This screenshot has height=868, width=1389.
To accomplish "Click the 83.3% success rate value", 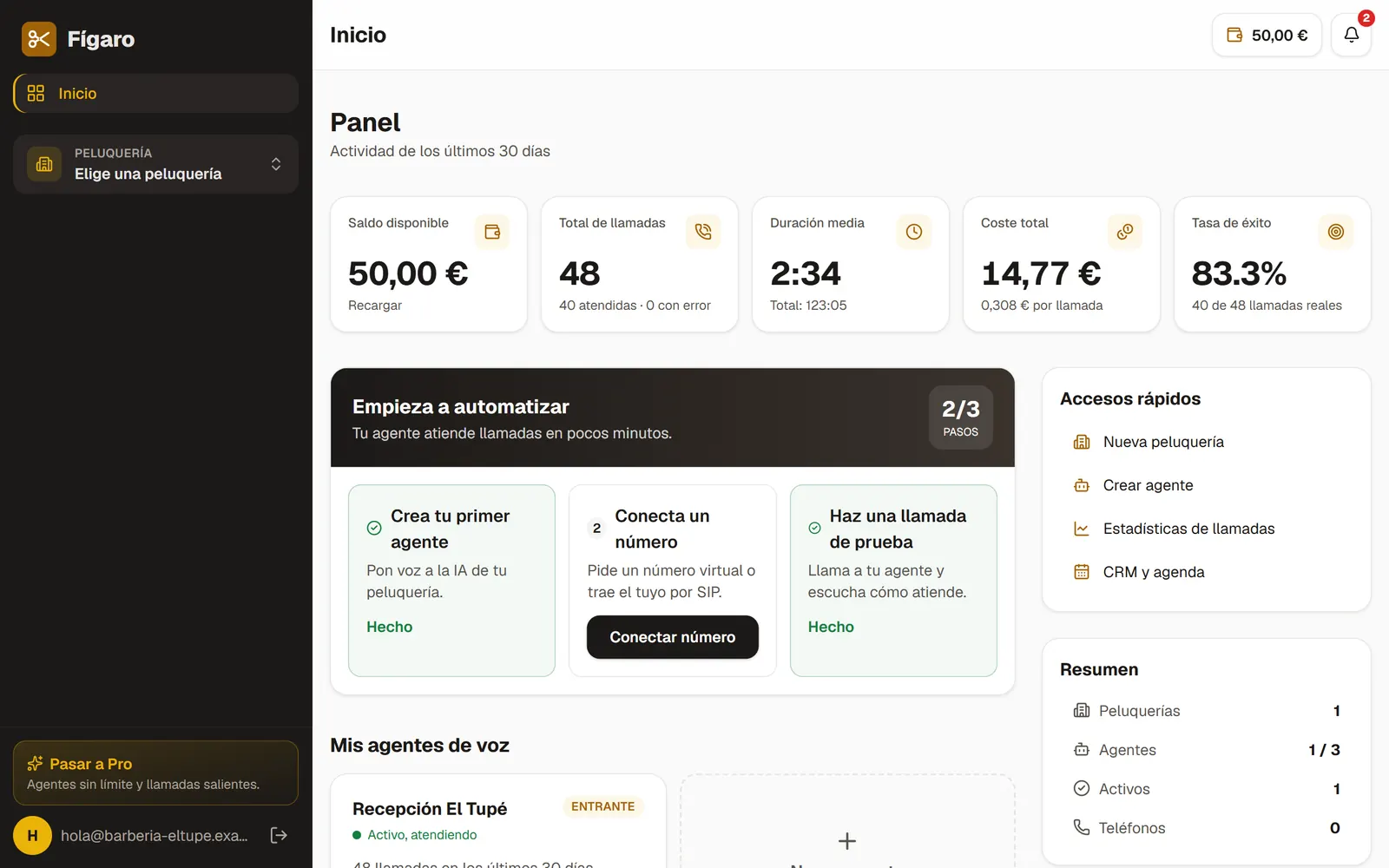I will click(1239, 273).
